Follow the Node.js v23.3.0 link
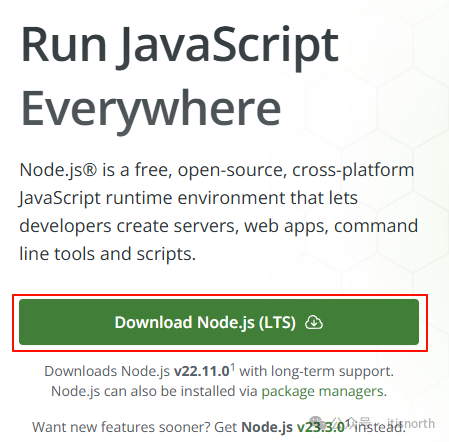Screen dimensions: 449x442 point(293,427)
